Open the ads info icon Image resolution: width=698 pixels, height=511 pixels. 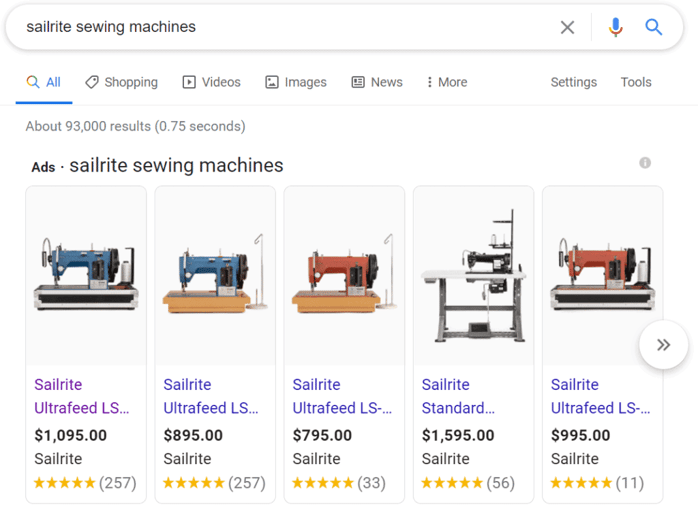click(645, 163)
